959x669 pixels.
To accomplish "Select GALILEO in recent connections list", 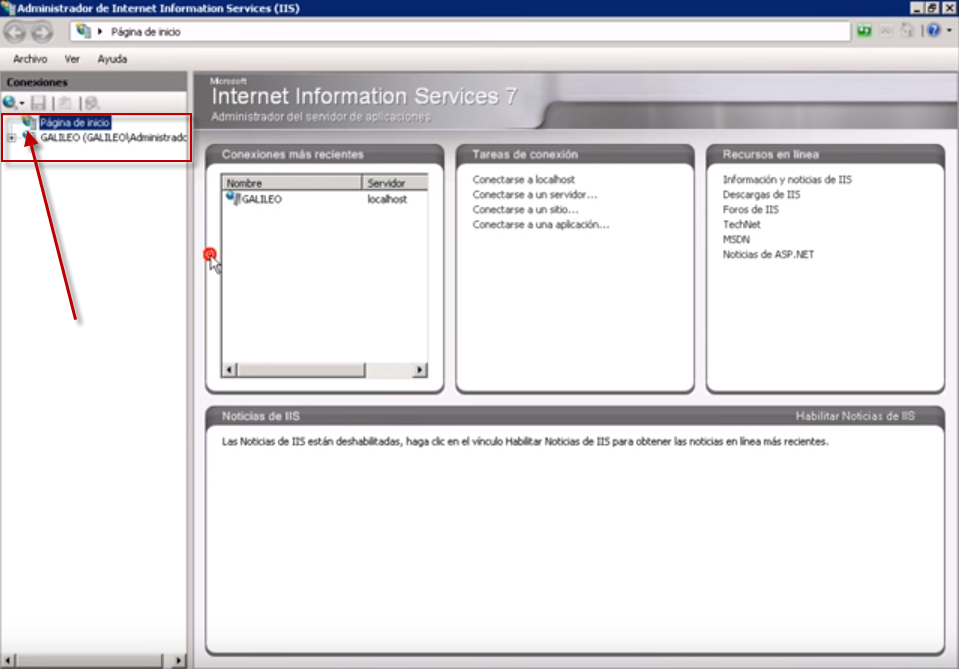I will [x=262, y=199].
